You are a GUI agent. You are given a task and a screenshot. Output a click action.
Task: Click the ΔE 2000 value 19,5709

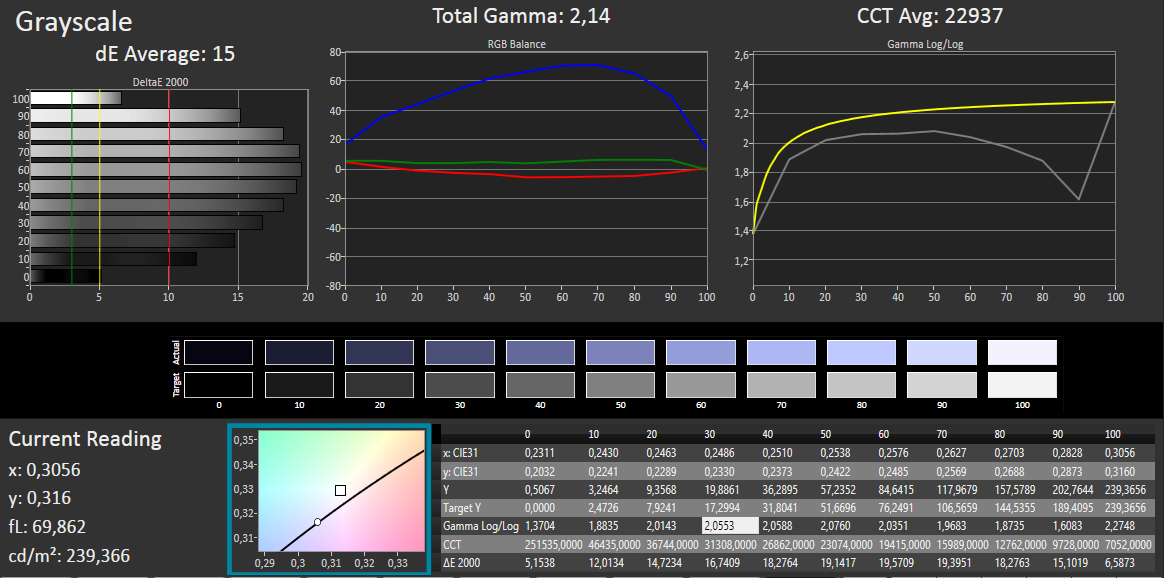pyautogui.click(x=896, y=563)
